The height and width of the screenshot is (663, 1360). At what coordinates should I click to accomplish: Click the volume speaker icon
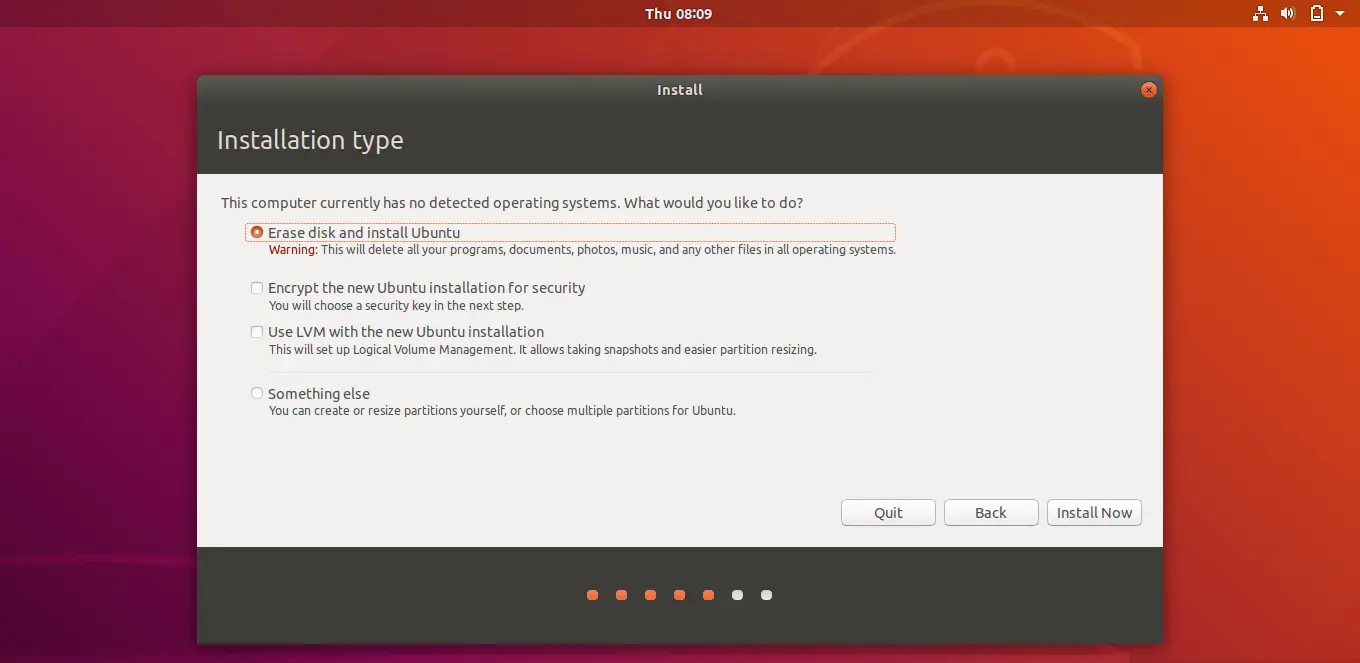tap(1288, 14)
